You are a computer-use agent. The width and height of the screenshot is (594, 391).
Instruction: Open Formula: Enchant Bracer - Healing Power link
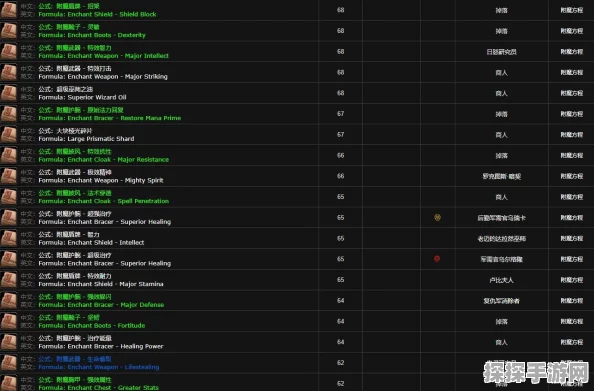point(101,346)
